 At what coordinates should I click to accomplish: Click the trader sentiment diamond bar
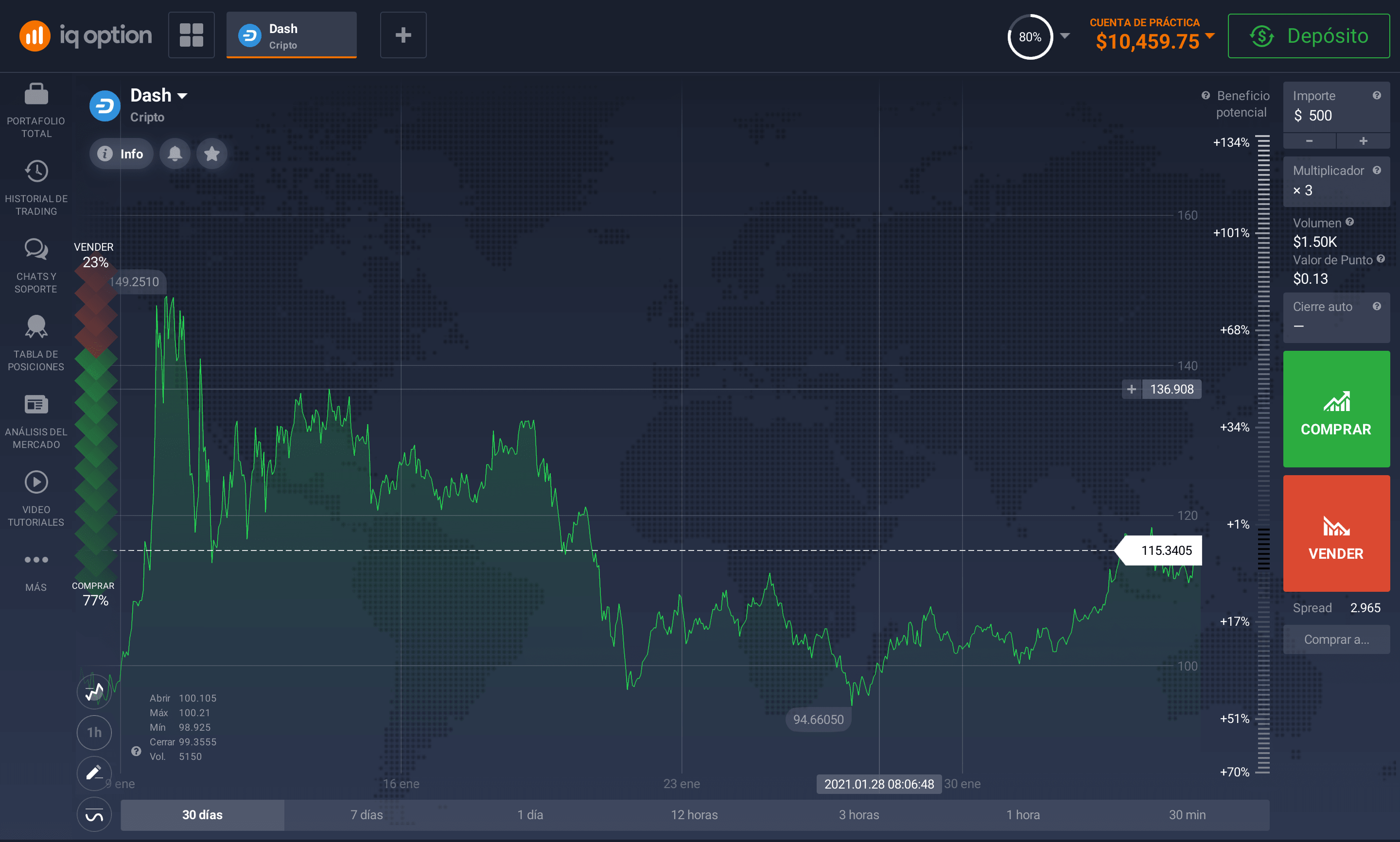coord(95,425)
